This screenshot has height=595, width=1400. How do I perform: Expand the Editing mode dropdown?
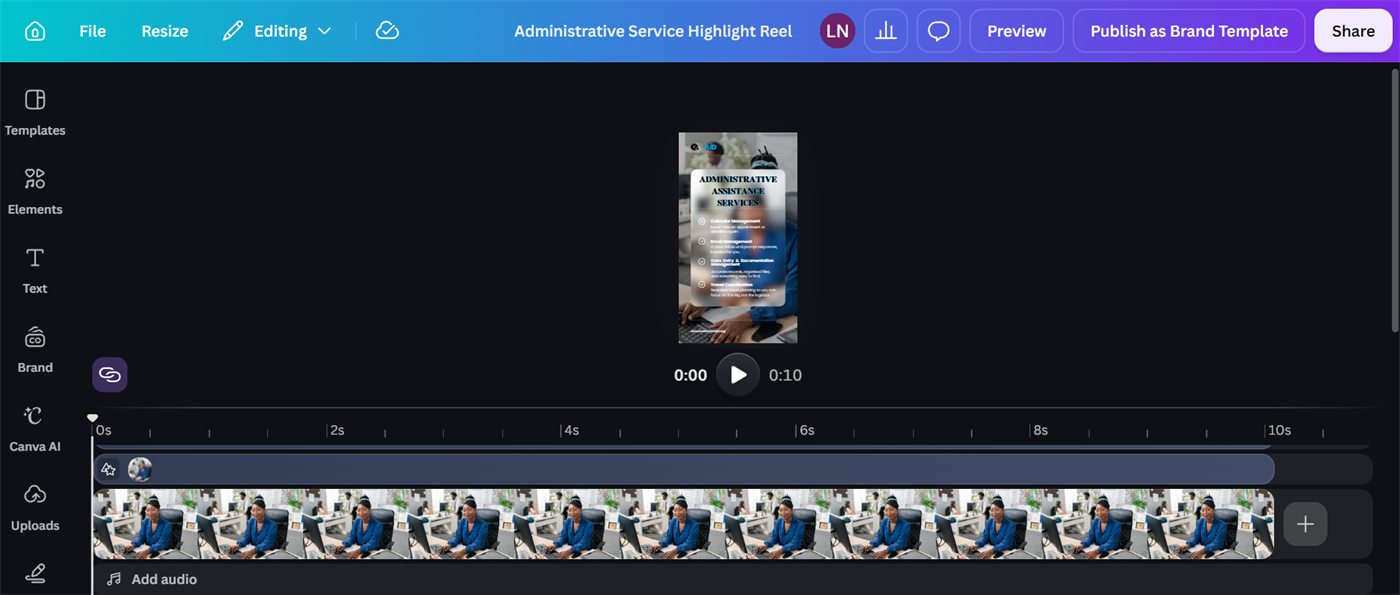pyautogui.click(x=277, y=31)
